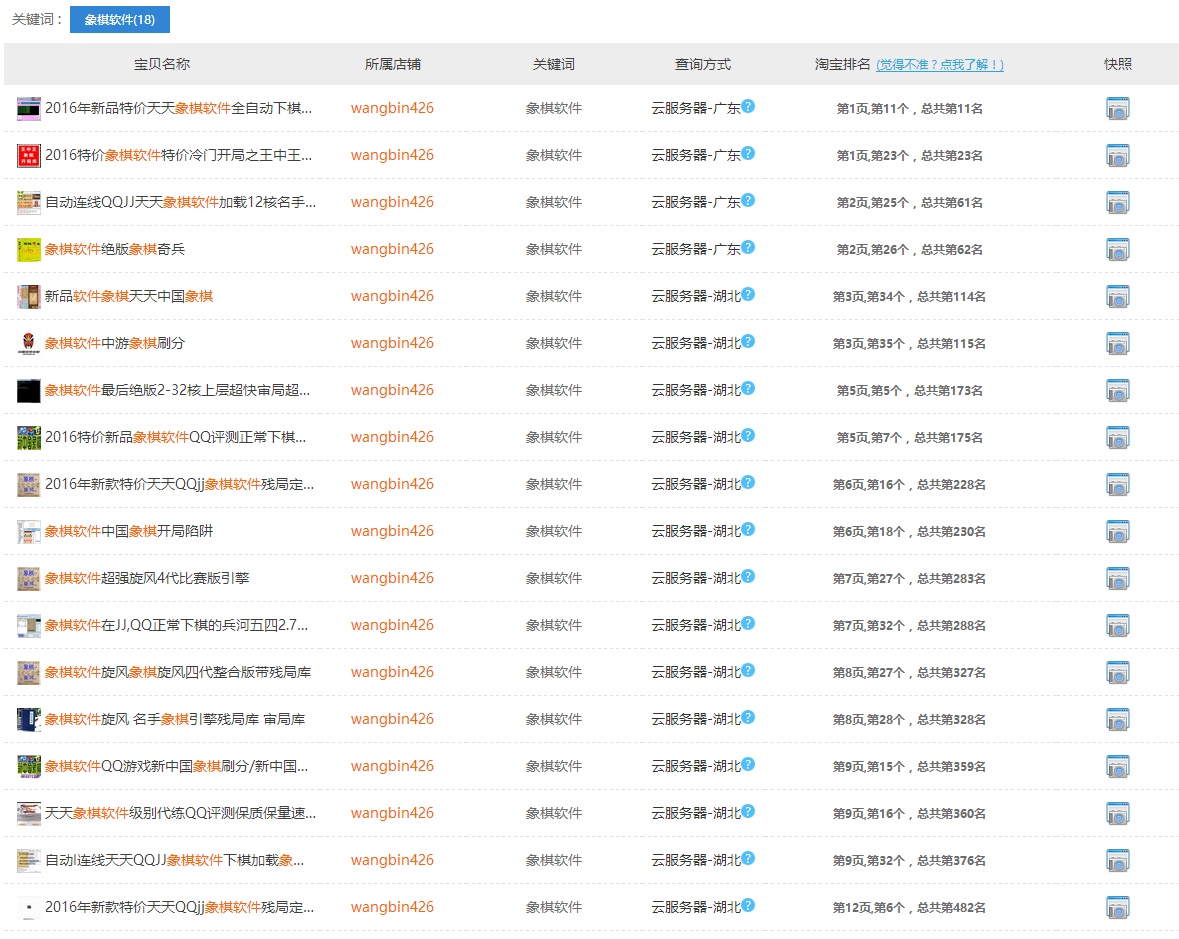The width and height of the screenshot is (1179, 939).
Task: View snapshot for 象棋软件中游象棋刷分
Action: (x=1117, y=344)
